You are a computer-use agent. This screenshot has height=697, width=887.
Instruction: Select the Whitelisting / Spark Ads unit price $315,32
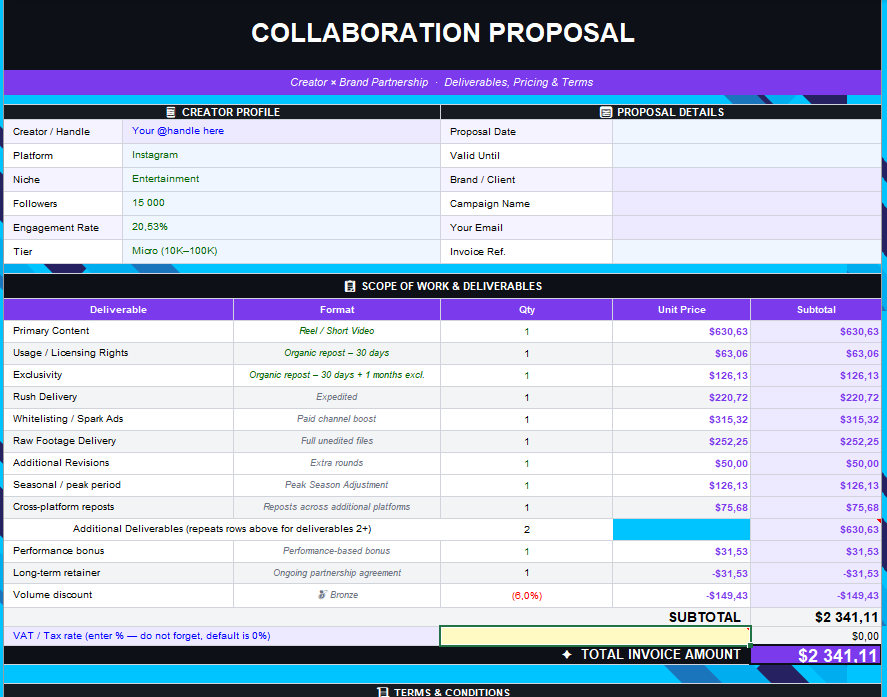[x=682, y=419]
